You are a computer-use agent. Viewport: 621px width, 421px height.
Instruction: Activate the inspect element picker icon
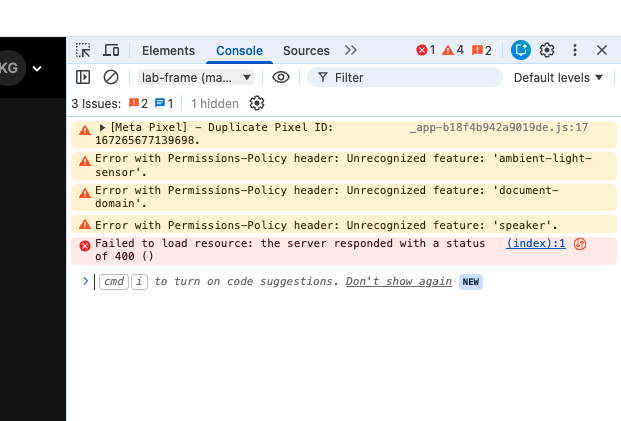[83, 50]
